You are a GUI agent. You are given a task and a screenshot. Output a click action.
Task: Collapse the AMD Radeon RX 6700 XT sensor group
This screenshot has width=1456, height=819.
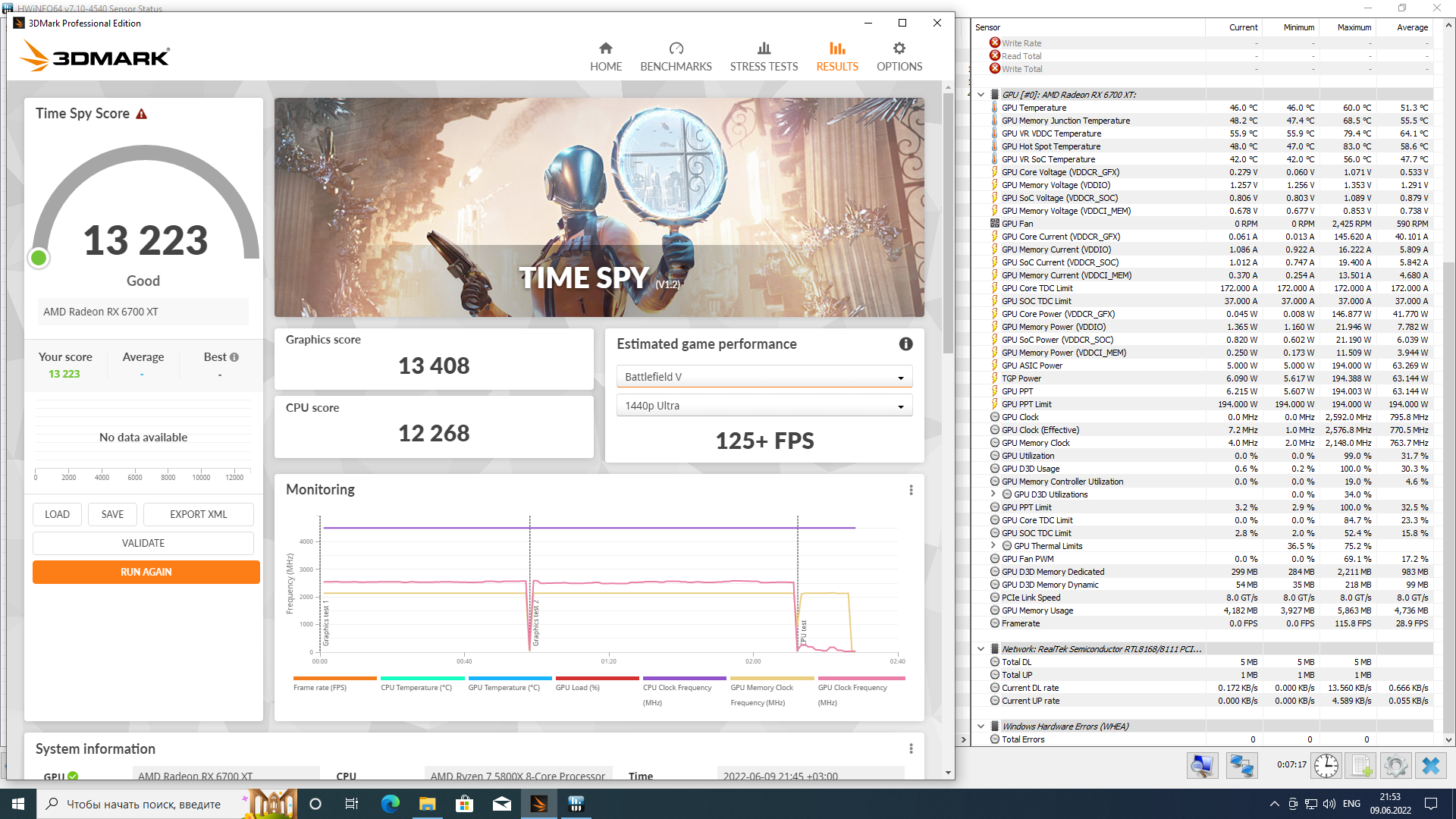coord(981,95)
